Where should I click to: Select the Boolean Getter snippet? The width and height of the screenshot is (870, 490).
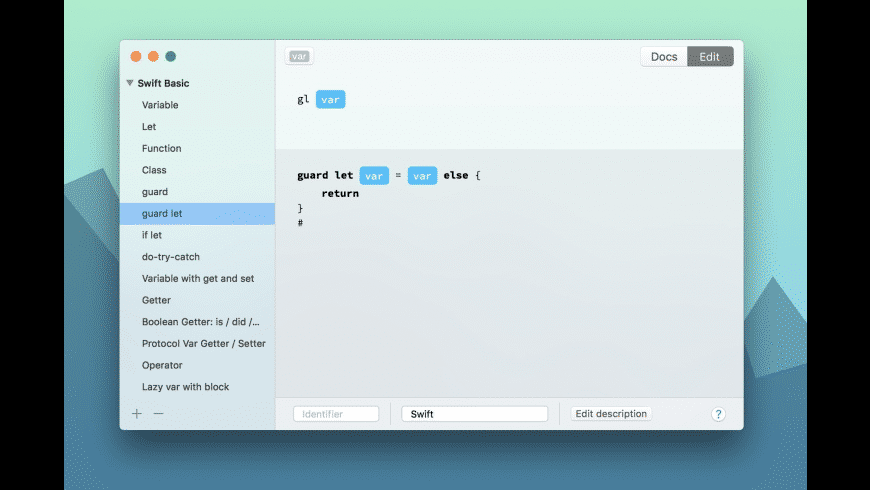click(198, 322)
